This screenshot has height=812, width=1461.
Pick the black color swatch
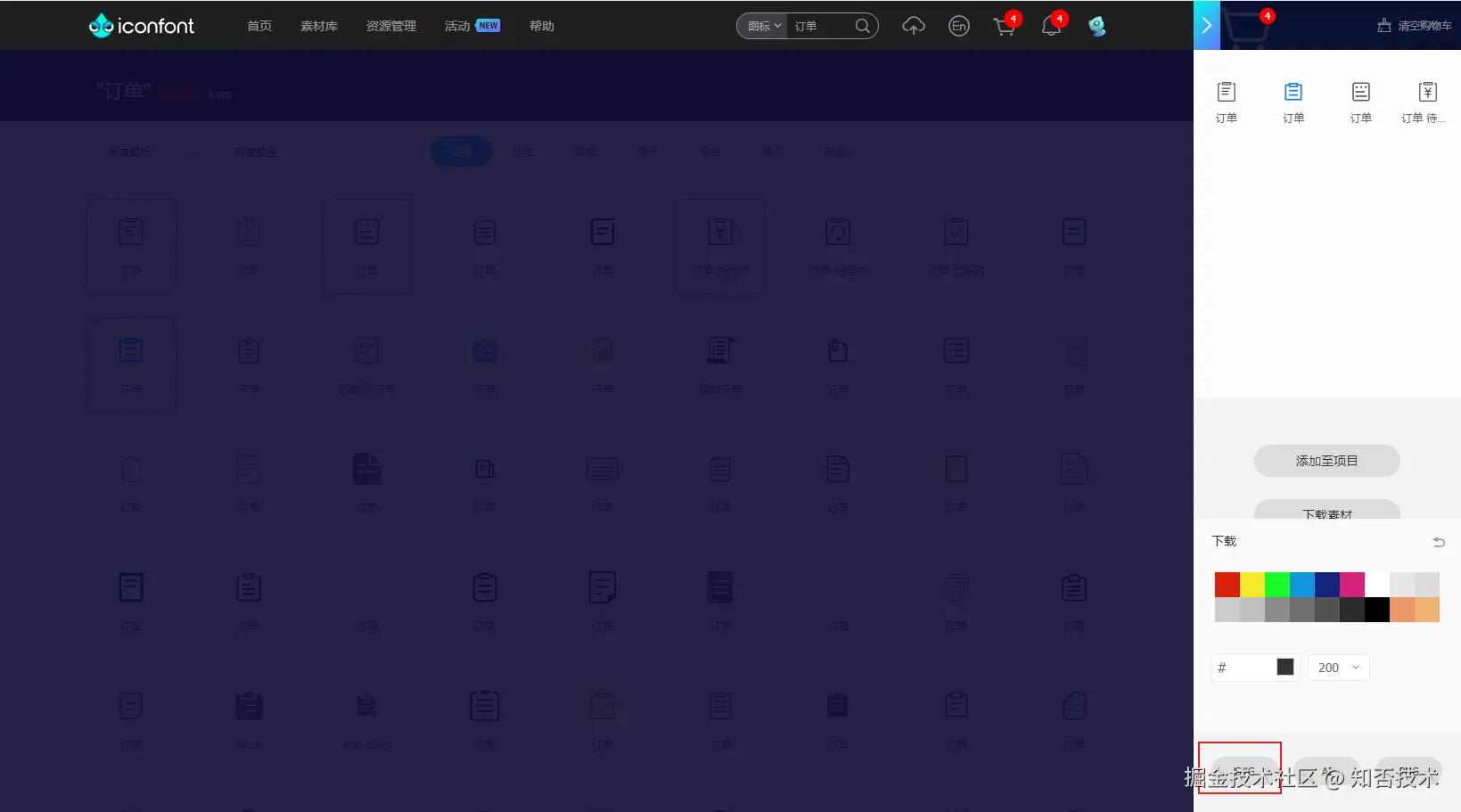pyautogui.click(x=1377, y=610)
